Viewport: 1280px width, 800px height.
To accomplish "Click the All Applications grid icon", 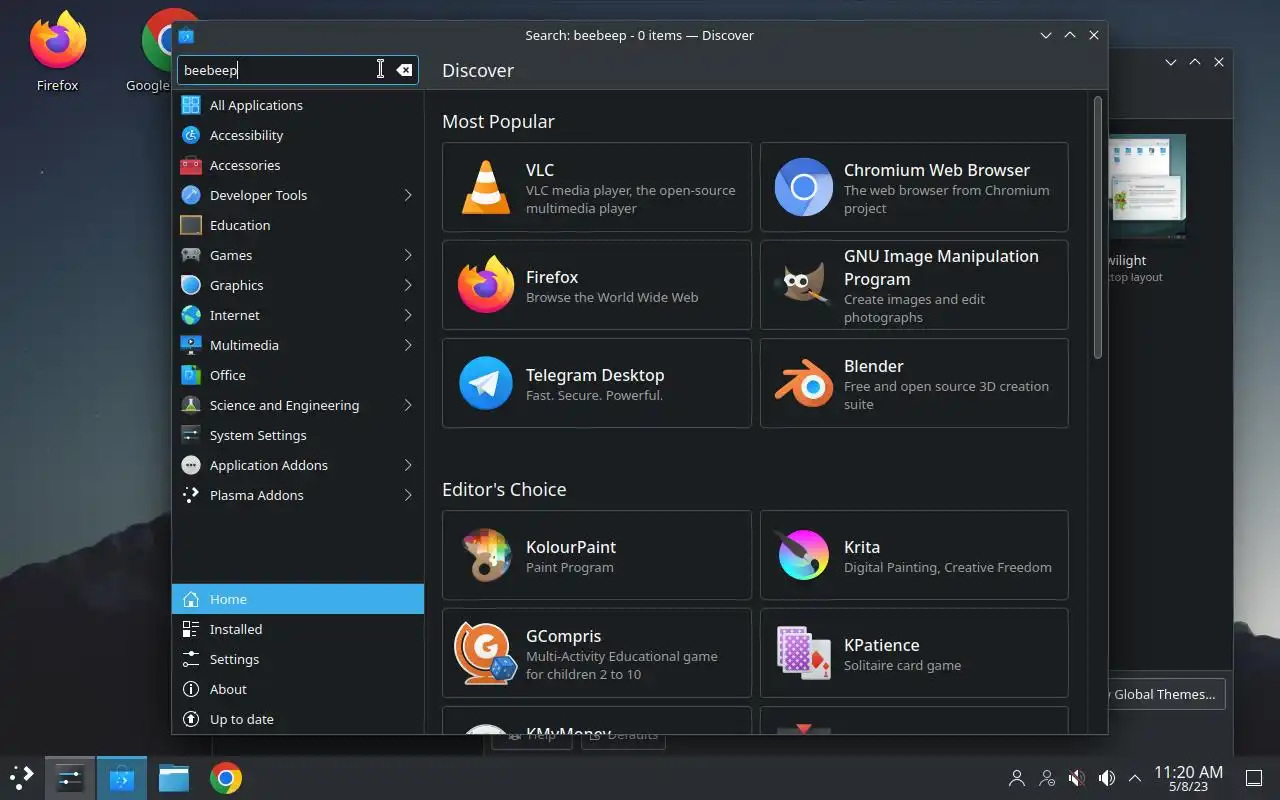I will 191,105.
